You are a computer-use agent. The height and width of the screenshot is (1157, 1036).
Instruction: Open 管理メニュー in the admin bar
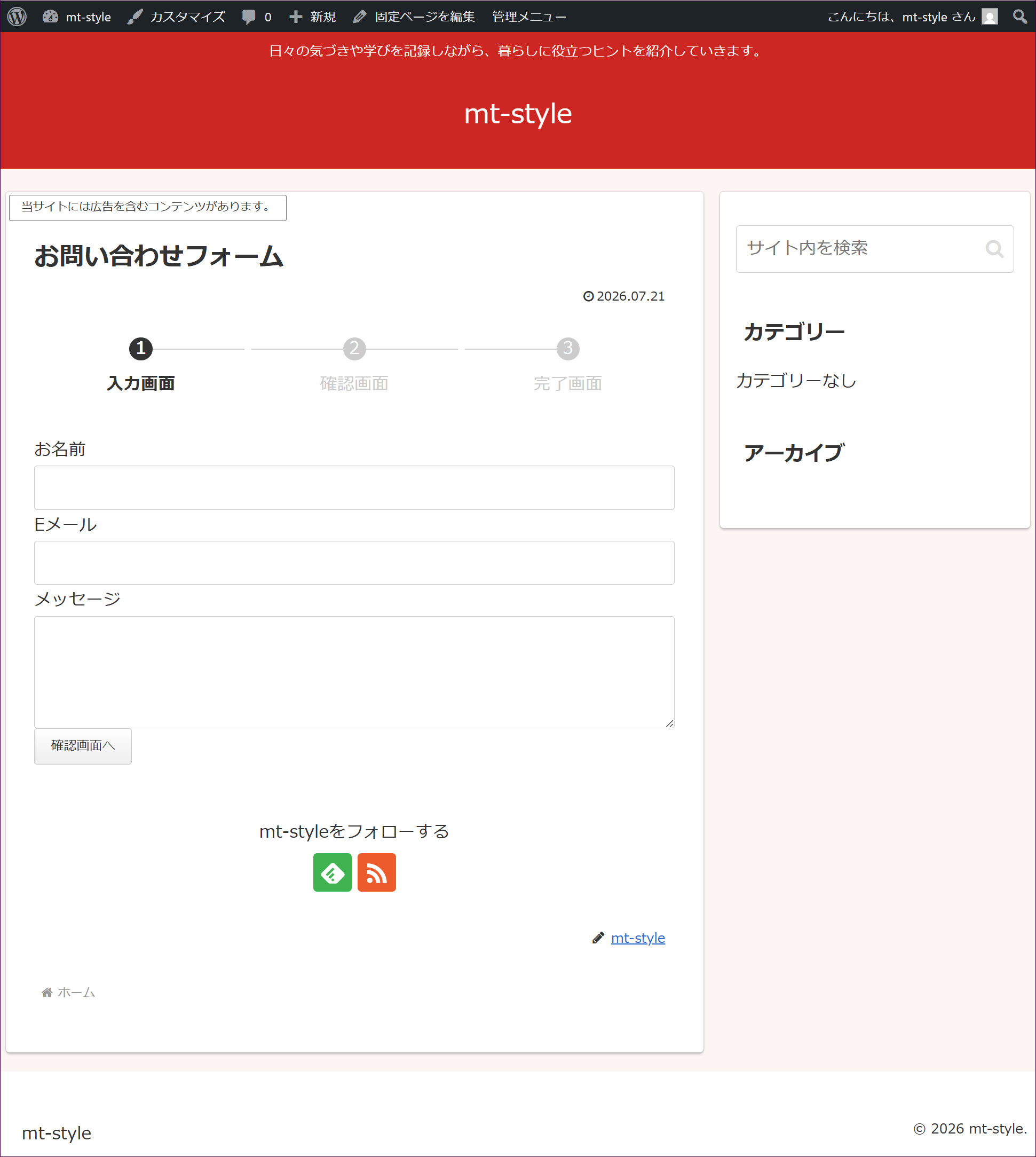coord(529,17)
